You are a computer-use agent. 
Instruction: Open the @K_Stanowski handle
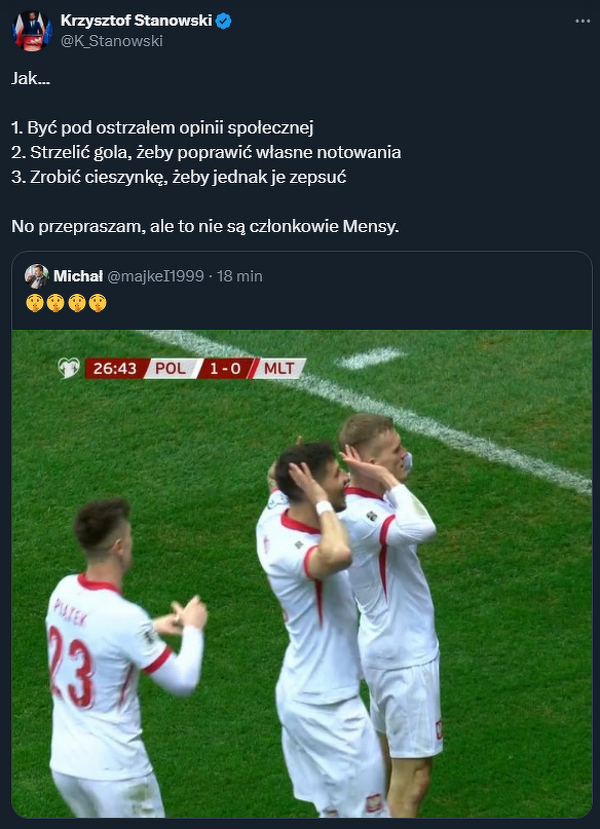pyautogui.click(x=112, y=41)
